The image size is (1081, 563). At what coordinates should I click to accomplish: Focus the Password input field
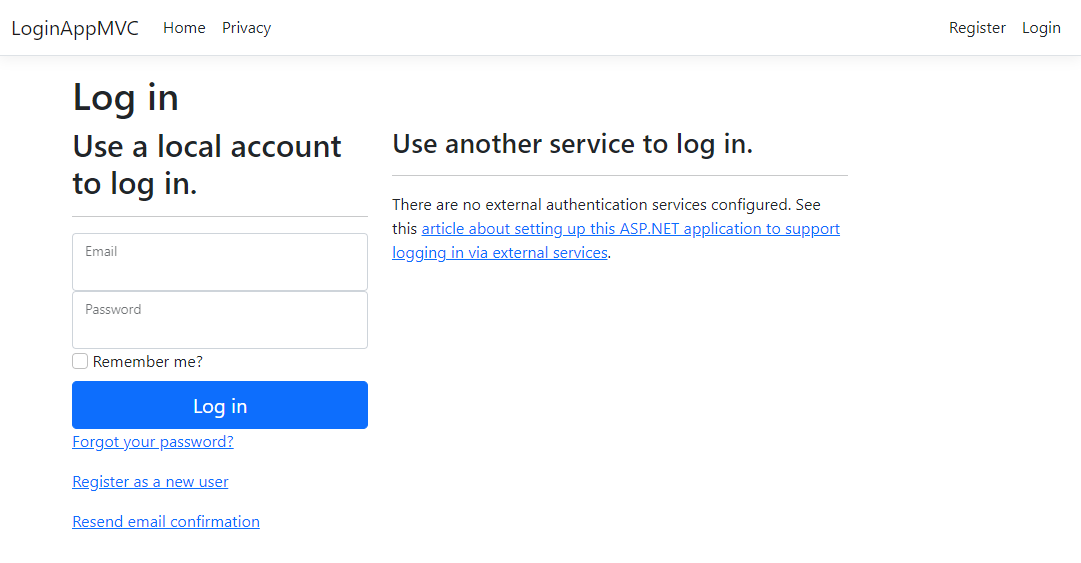click(x=220, y=328)
